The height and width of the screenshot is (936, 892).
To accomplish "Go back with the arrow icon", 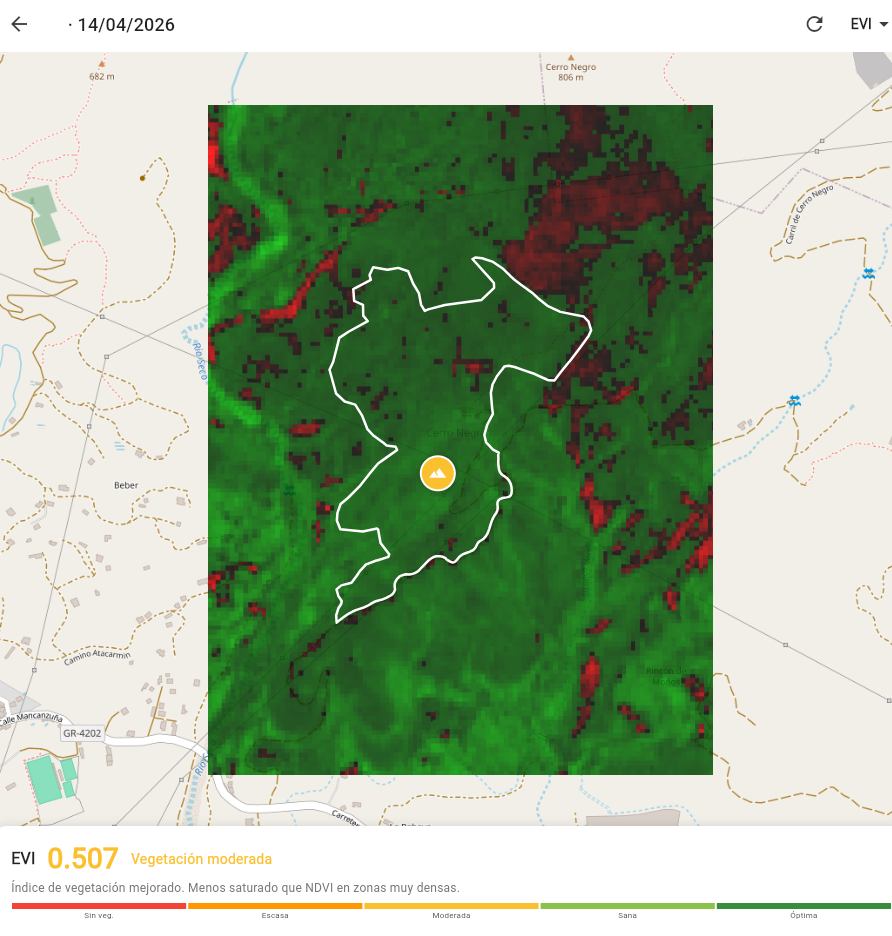I will pyautogui.click(x=19, y=24).
